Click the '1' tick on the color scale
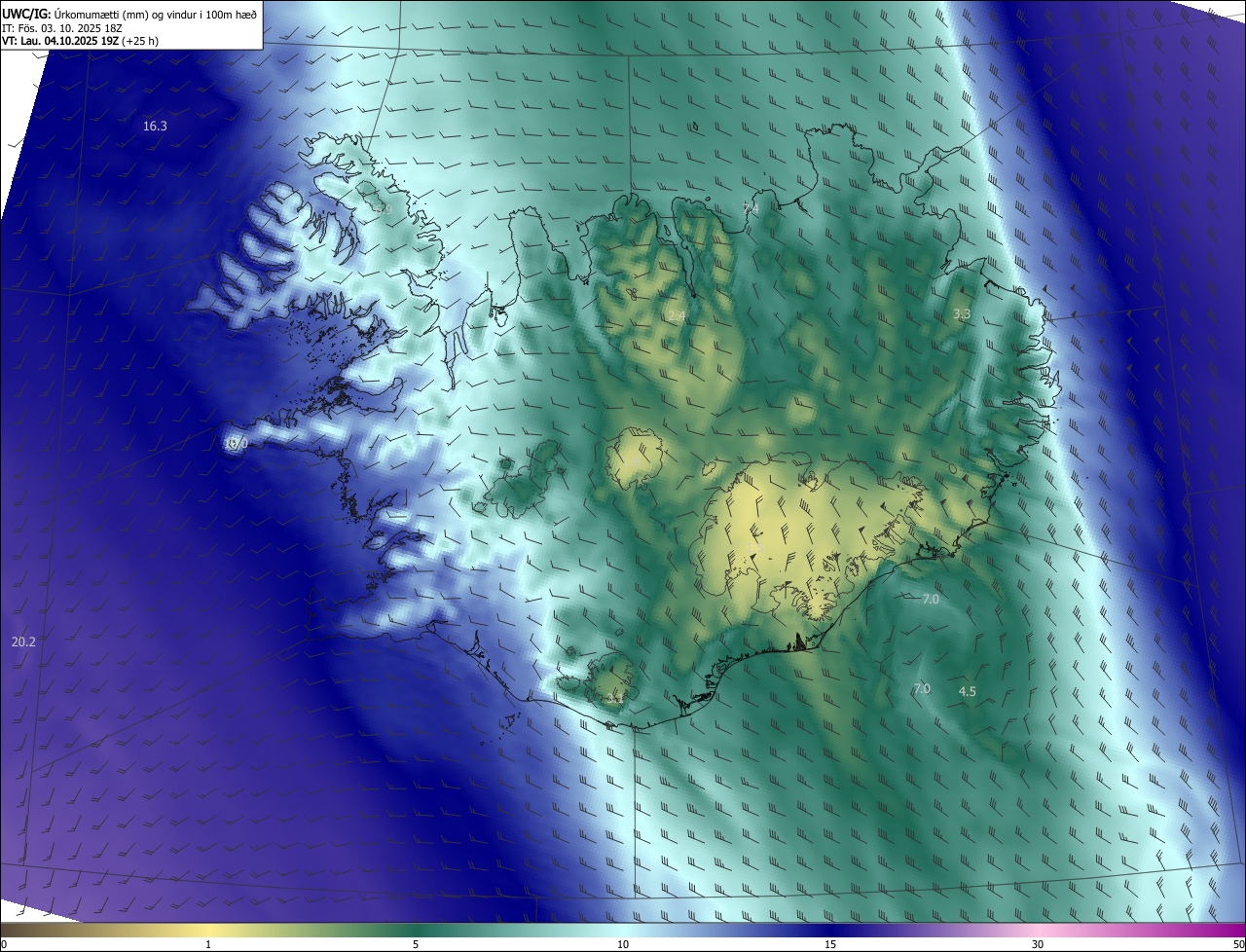This screenshot has height=952, width=1246. click(x=208, y=944)
